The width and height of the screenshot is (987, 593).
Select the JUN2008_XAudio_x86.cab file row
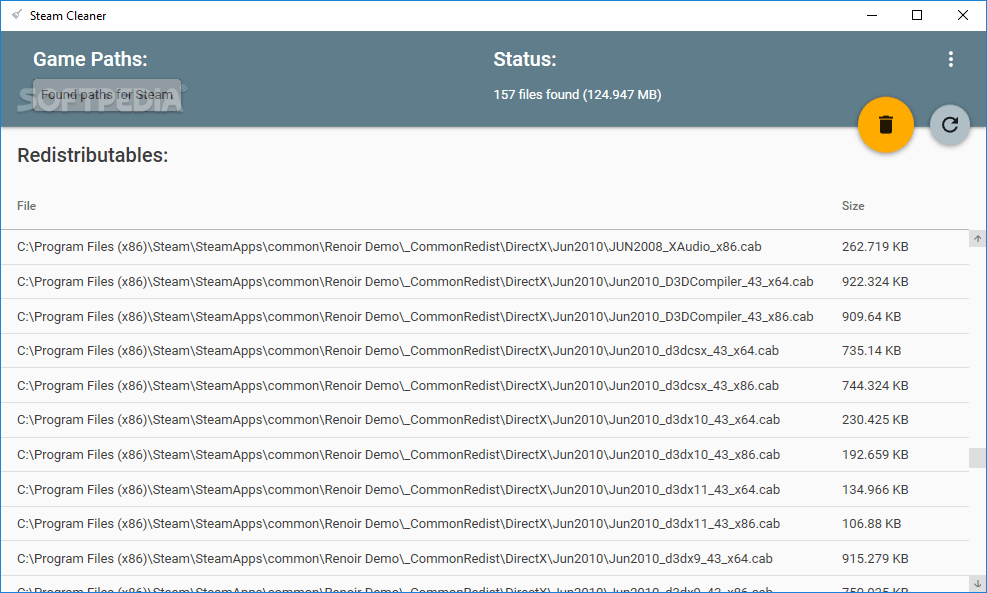(400, 246)
